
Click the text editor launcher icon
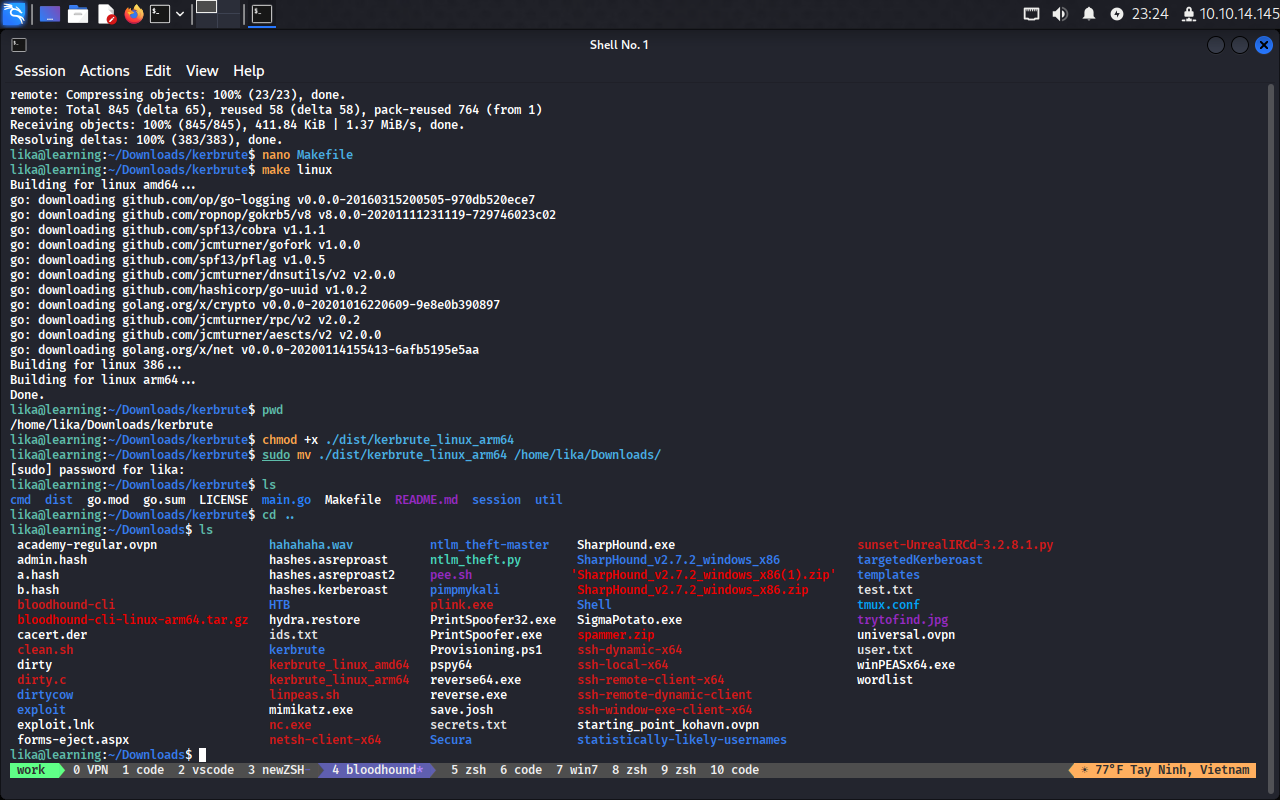pos(106,14)
